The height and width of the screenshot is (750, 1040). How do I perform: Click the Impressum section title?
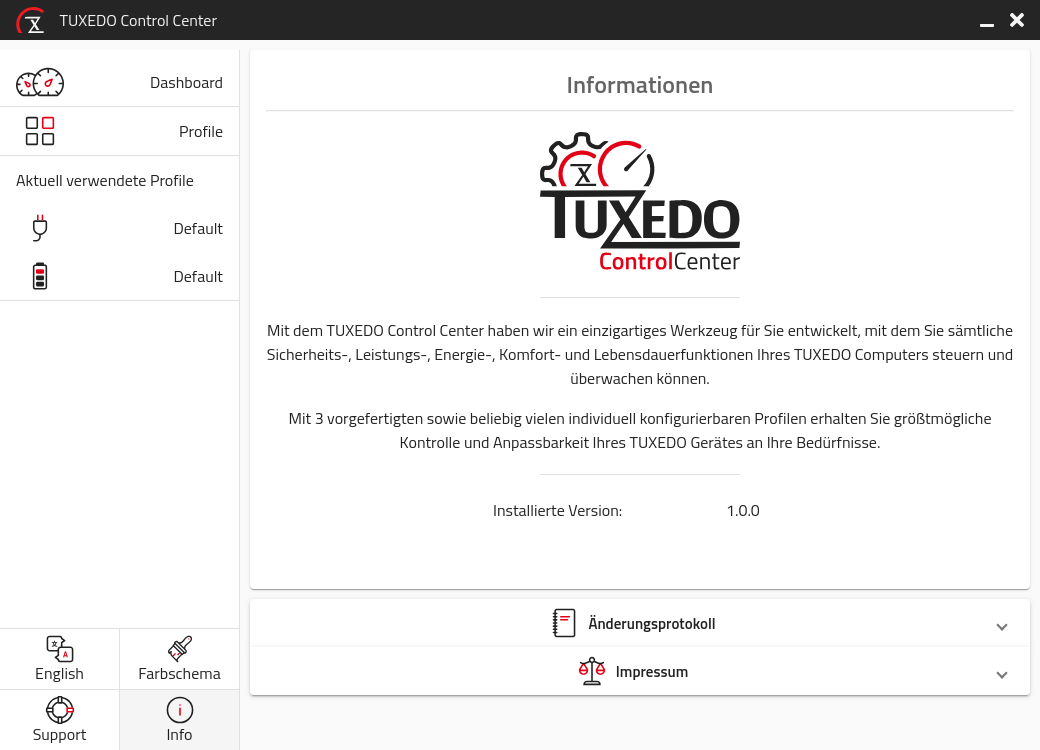click(x=651, y=672)
